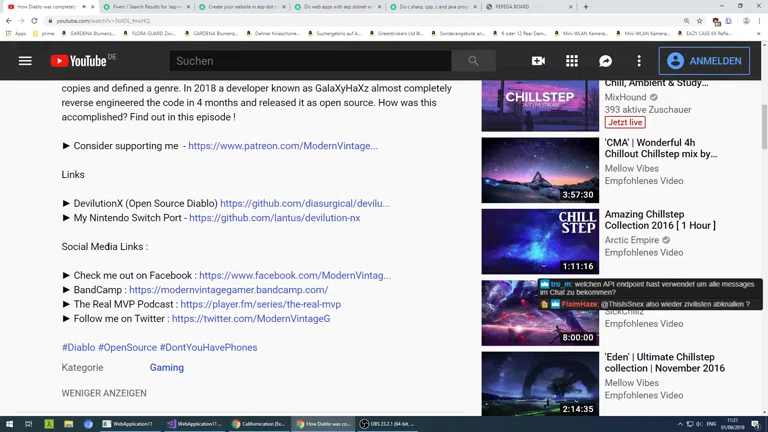Image resolution: width=768 pixels, height=432 pixels.
Task: Open the prime bookmark folder
Action: click(x=44, y=33)
